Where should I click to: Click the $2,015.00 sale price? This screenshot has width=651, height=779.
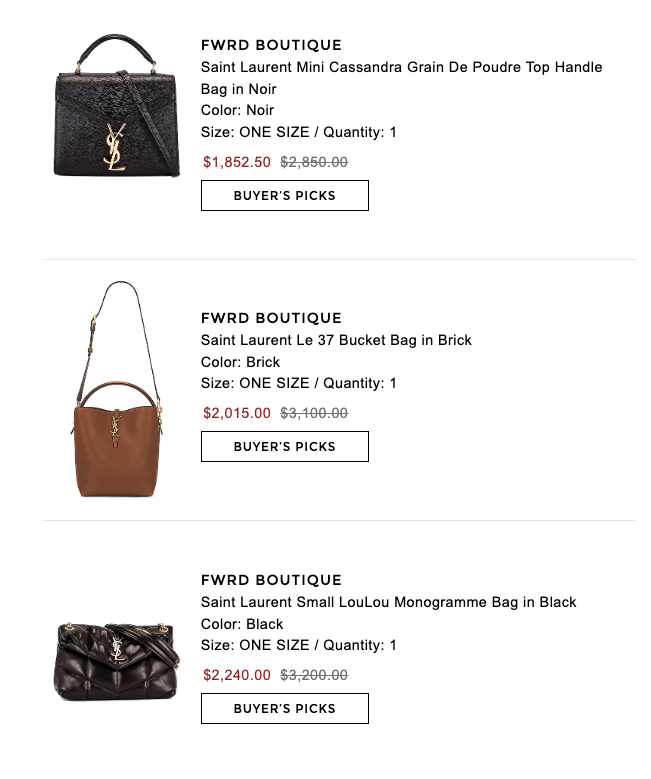(x=237, y=413)
